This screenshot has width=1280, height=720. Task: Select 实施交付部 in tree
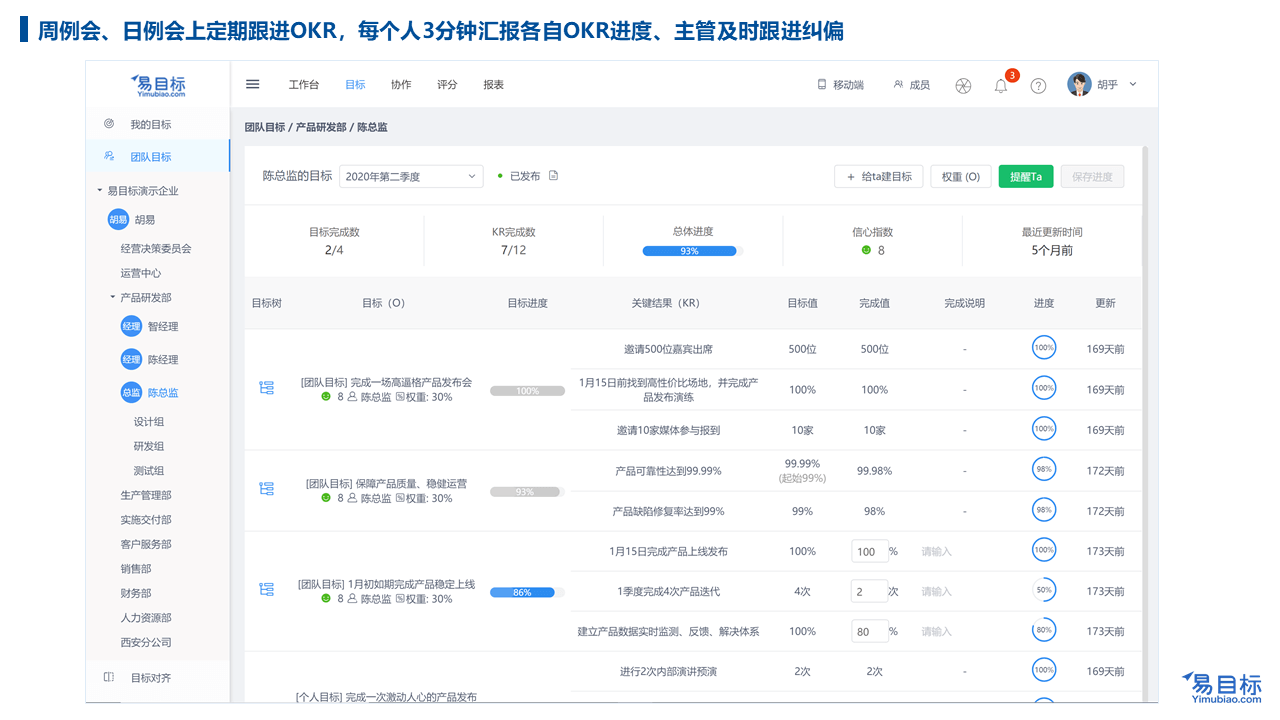pyautogui.click(x=146, y=520)
